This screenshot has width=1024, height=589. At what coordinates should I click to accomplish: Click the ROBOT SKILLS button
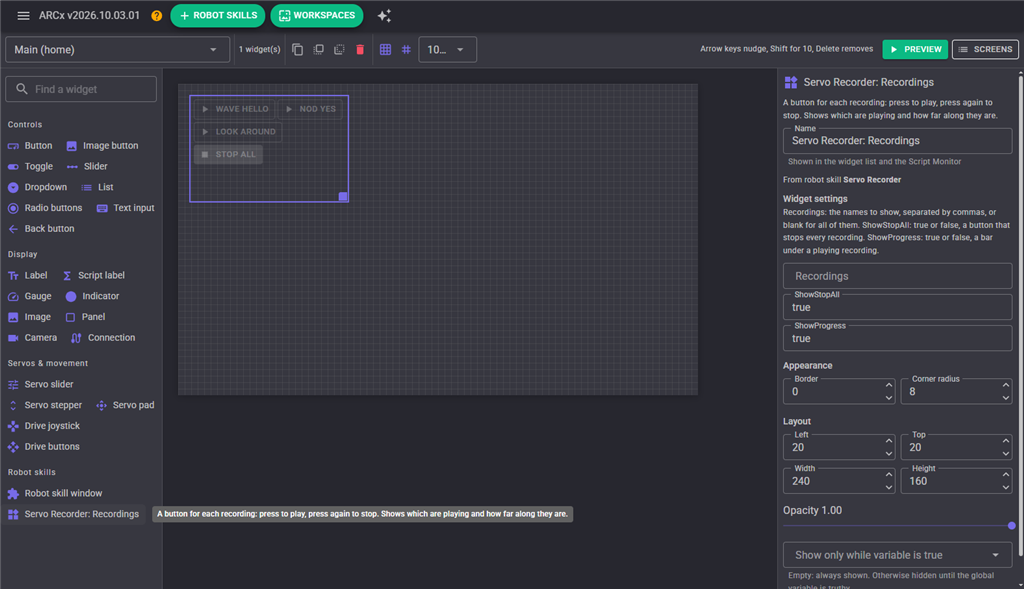click(217, 16)
